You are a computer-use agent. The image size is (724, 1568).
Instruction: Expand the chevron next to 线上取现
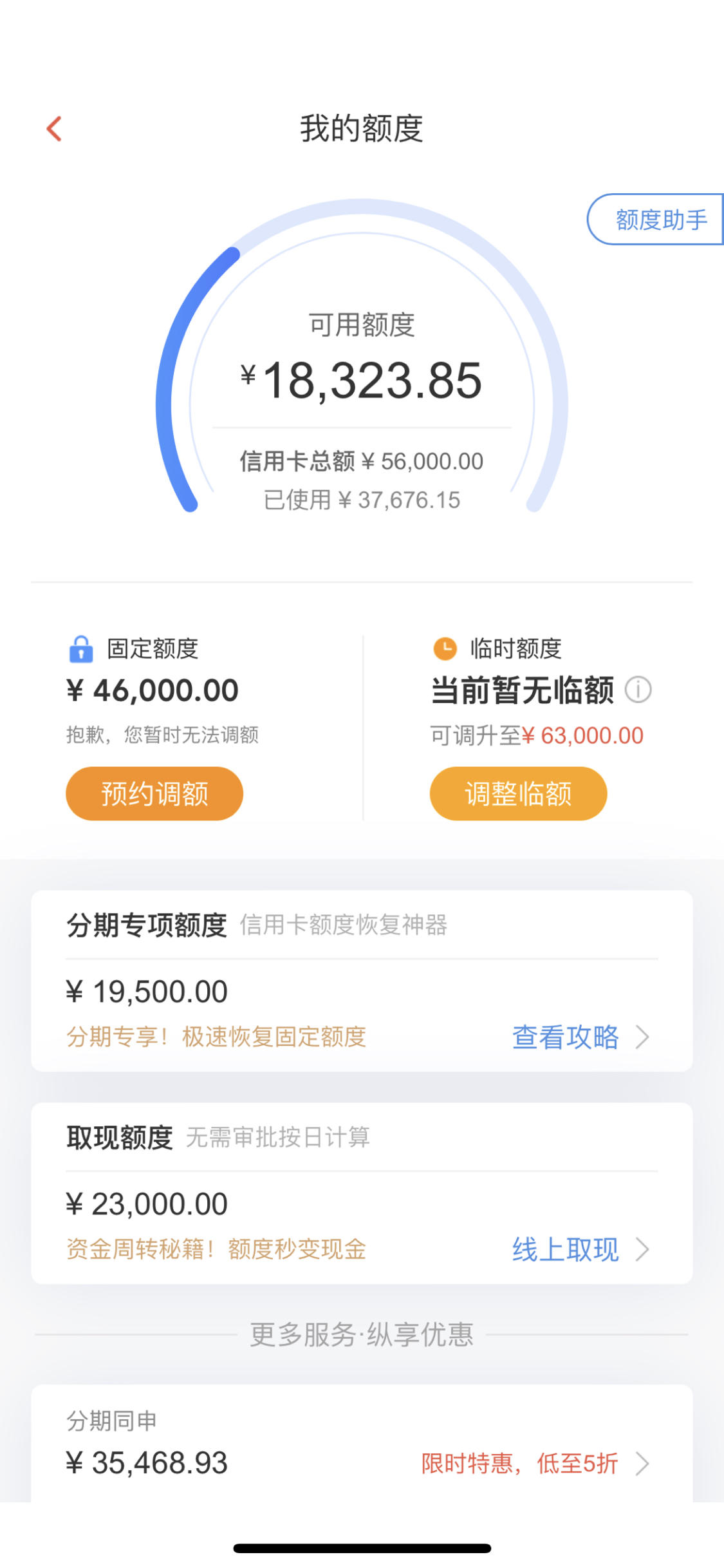coord(642,1250)
